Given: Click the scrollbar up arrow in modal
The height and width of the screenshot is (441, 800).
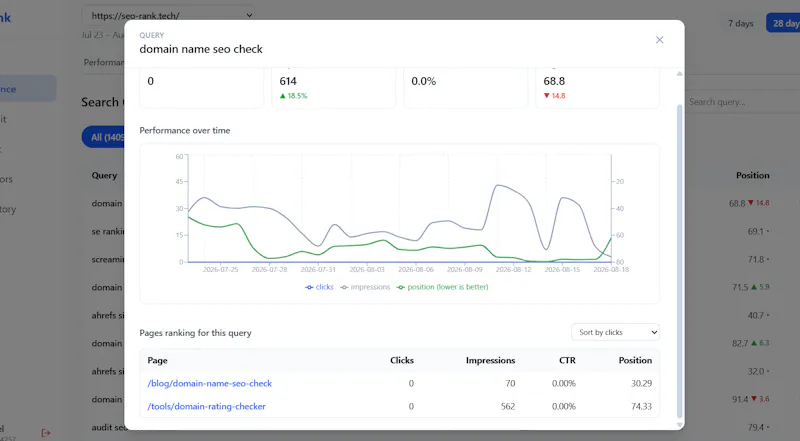Looking at the screenshot, I should pos(679,74).
